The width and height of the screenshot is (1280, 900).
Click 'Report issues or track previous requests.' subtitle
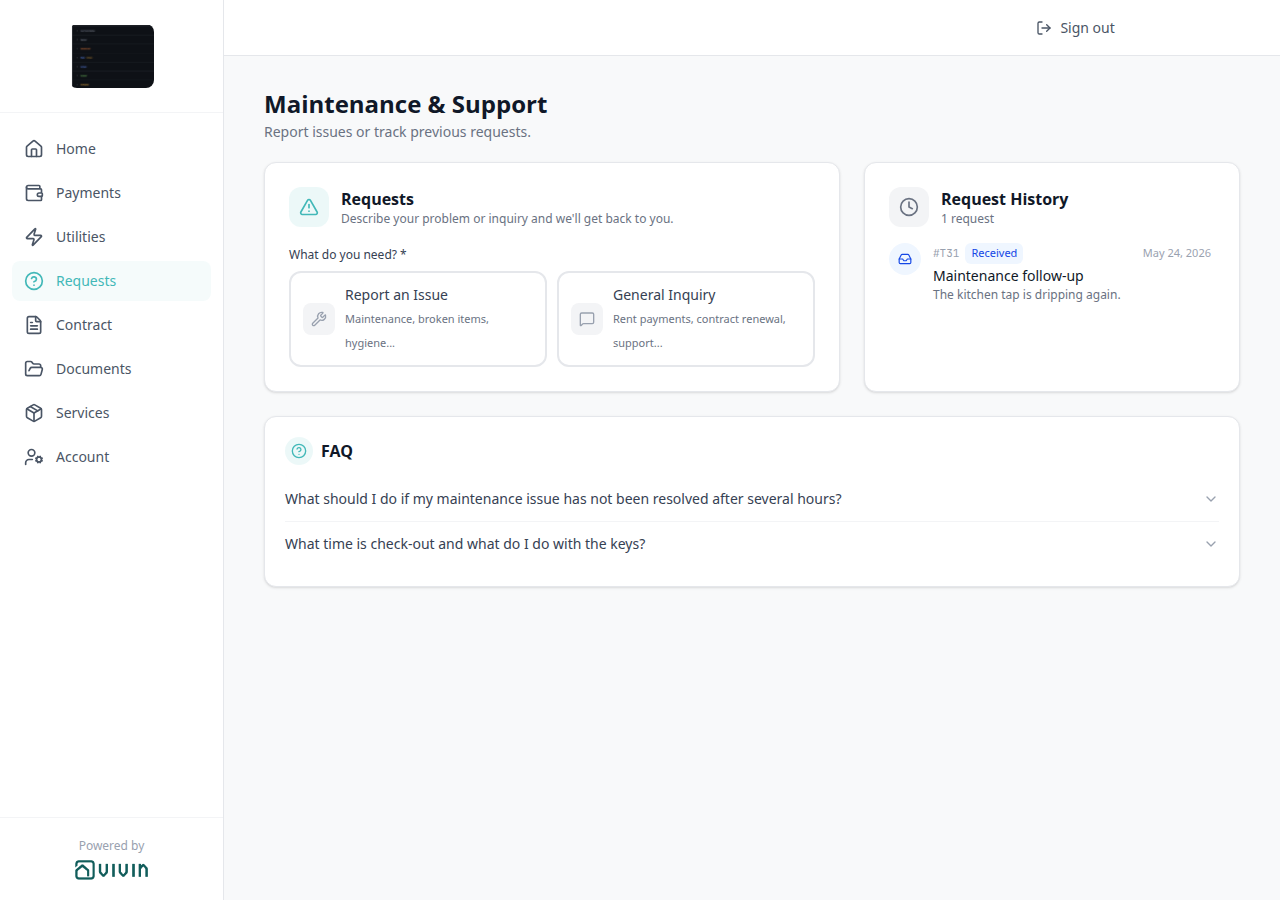(x=398, y=132)
